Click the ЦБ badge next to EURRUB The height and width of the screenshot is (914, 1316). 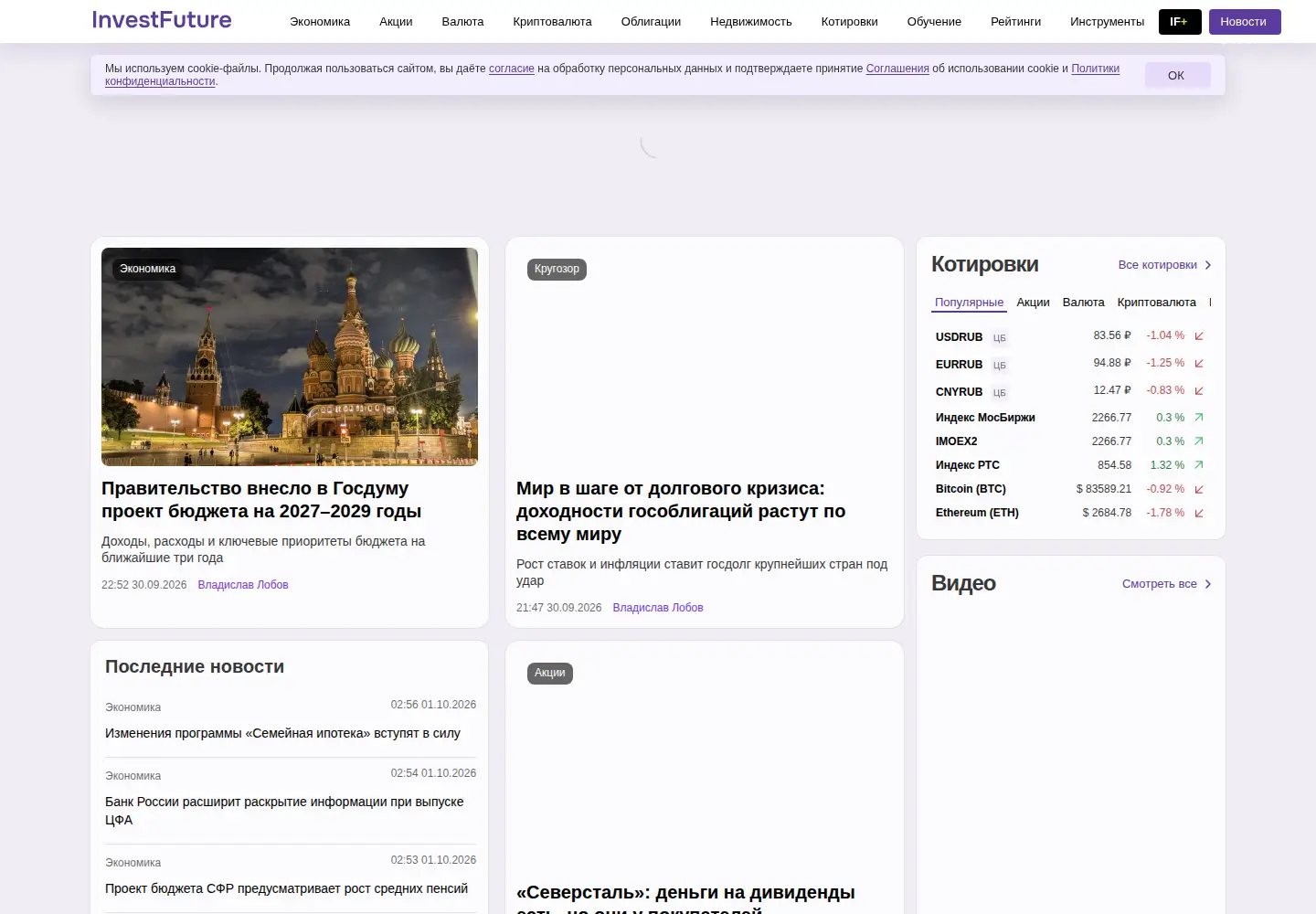pos(1000,366)
